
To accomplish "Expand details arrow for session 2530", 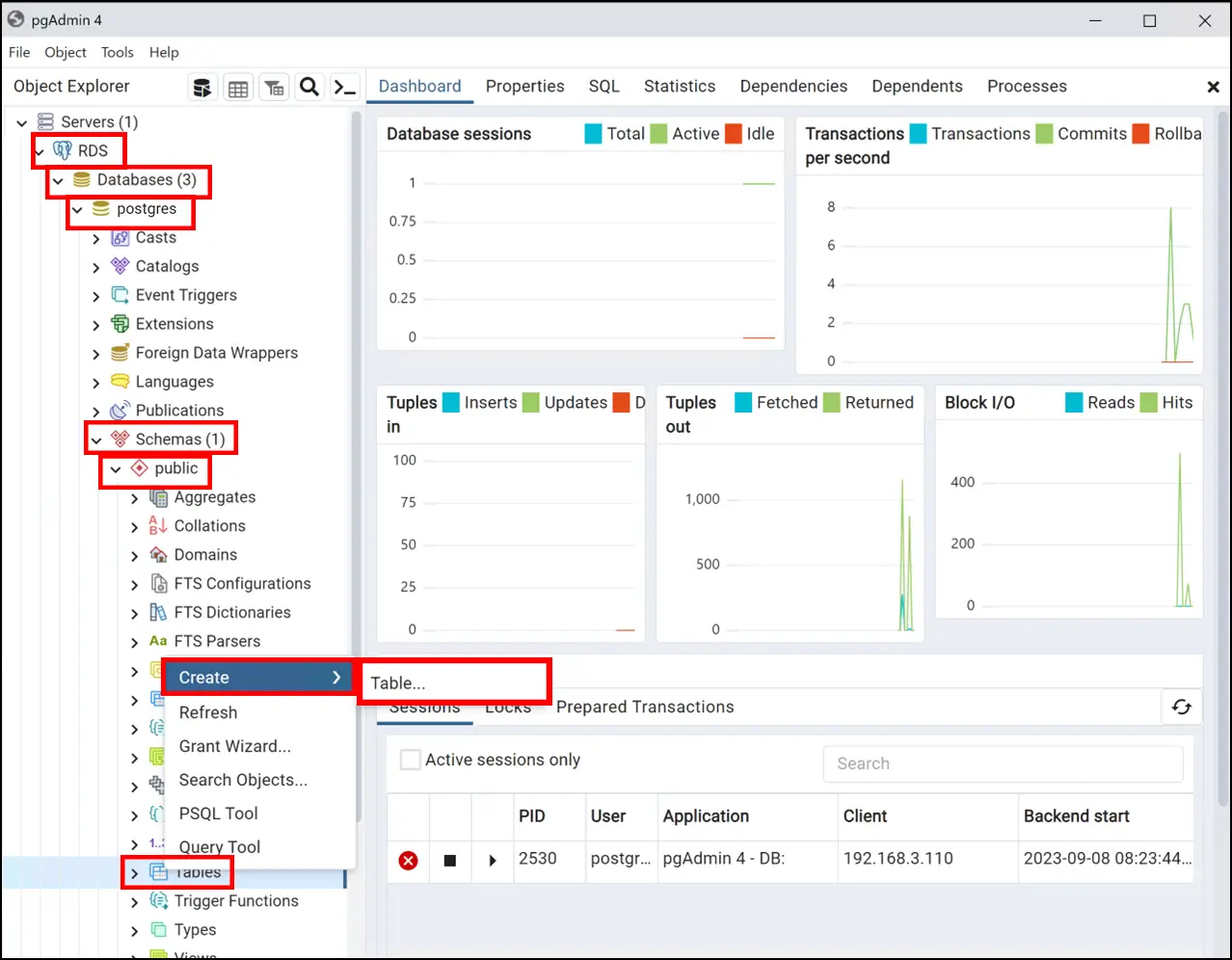I will pos(493,860).
